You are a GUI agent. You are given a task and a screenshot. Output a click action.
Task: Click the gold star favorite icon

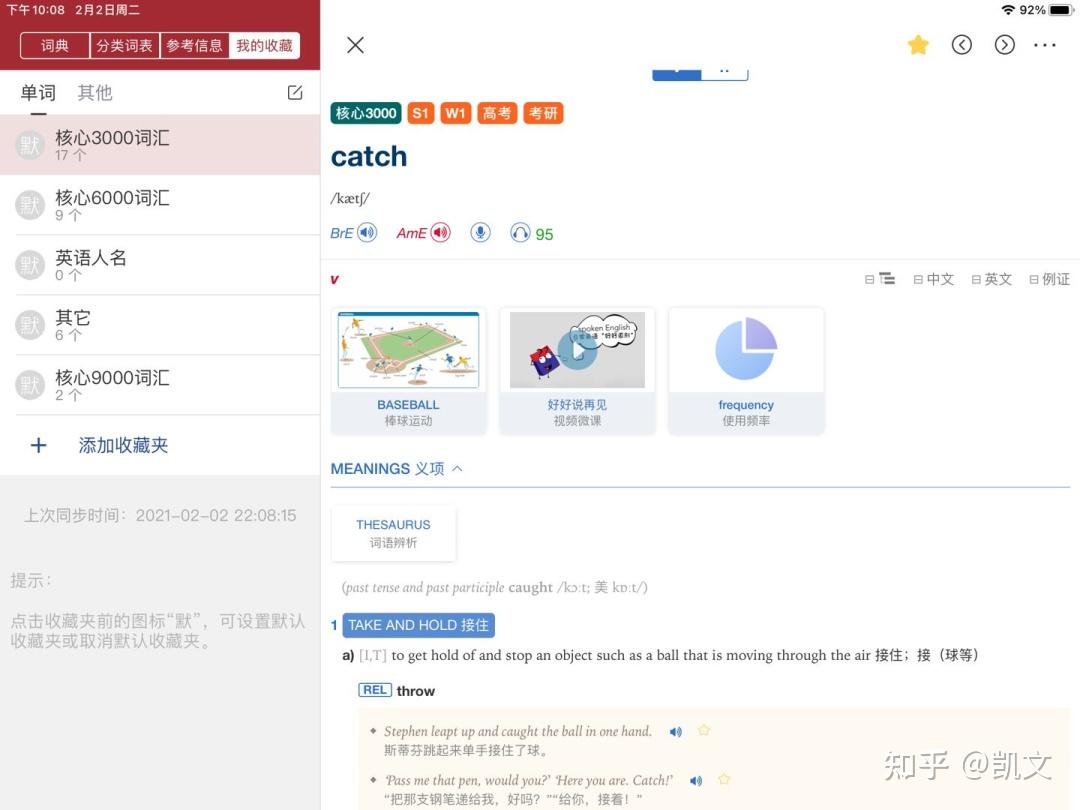pos(918,45)
